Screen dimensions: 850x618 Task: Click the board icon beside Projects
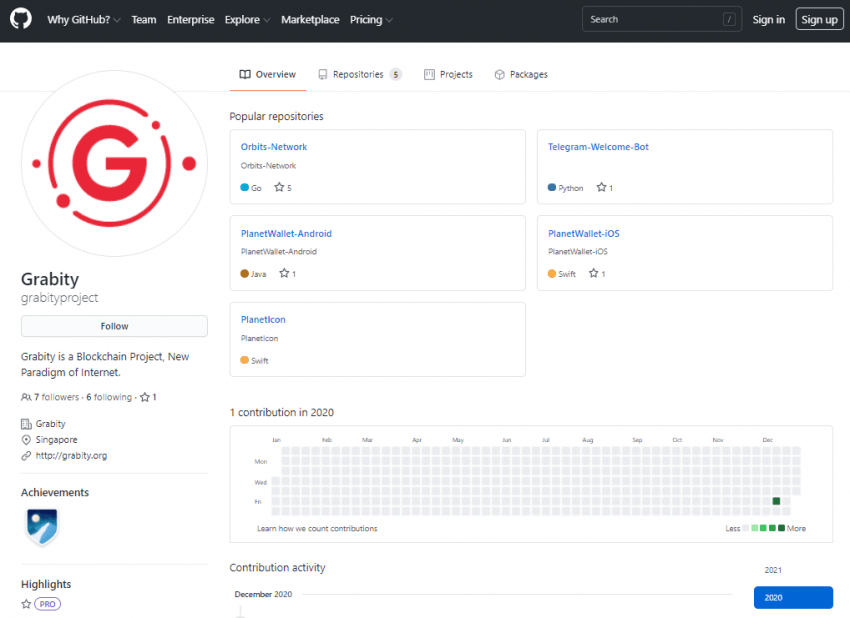pyautogui.click(x=429, y=74)
